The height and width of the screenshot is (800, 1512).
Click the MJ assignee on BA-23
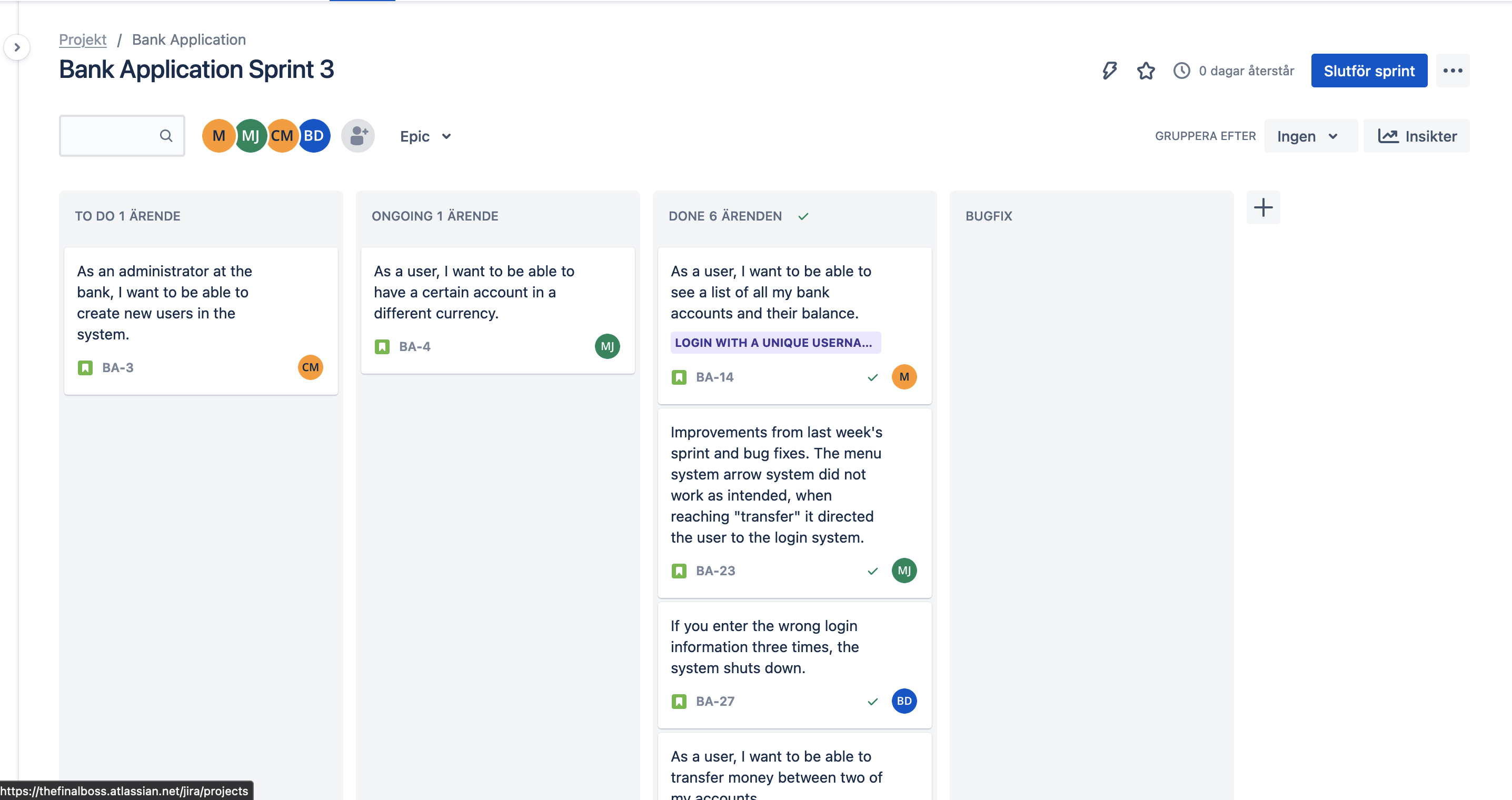pos(904,571)
